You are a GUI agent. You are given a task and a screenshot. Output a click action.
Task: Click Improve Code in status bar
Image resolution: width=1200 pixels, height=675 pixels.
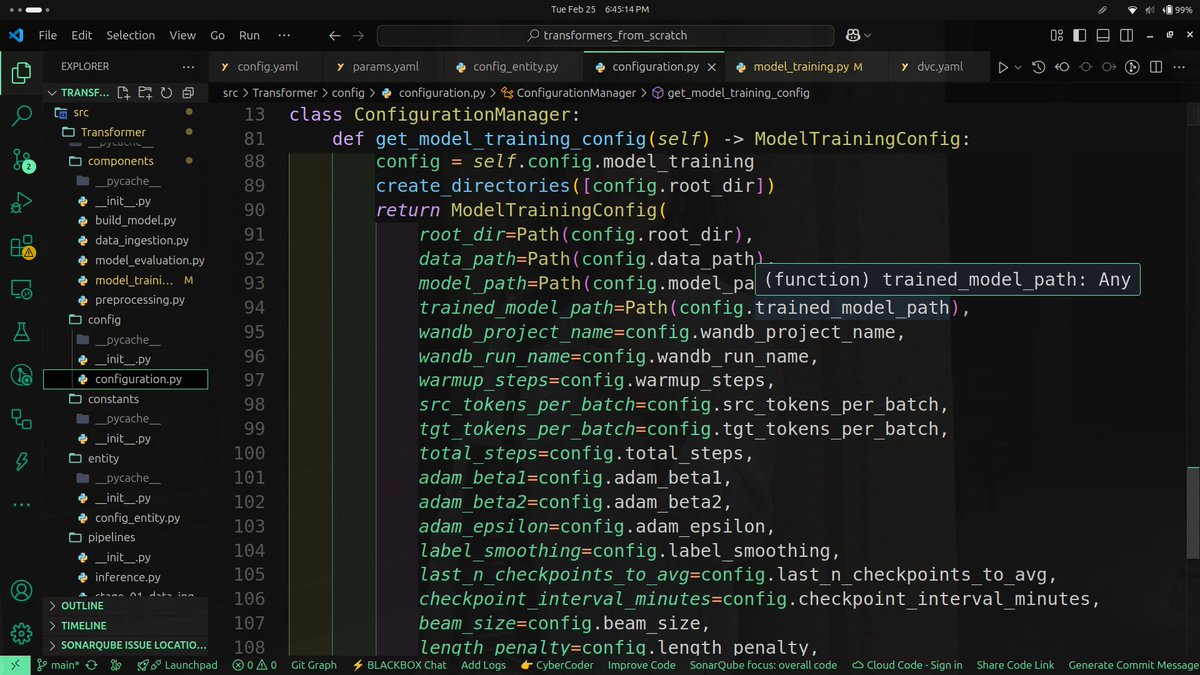(641, 665)
